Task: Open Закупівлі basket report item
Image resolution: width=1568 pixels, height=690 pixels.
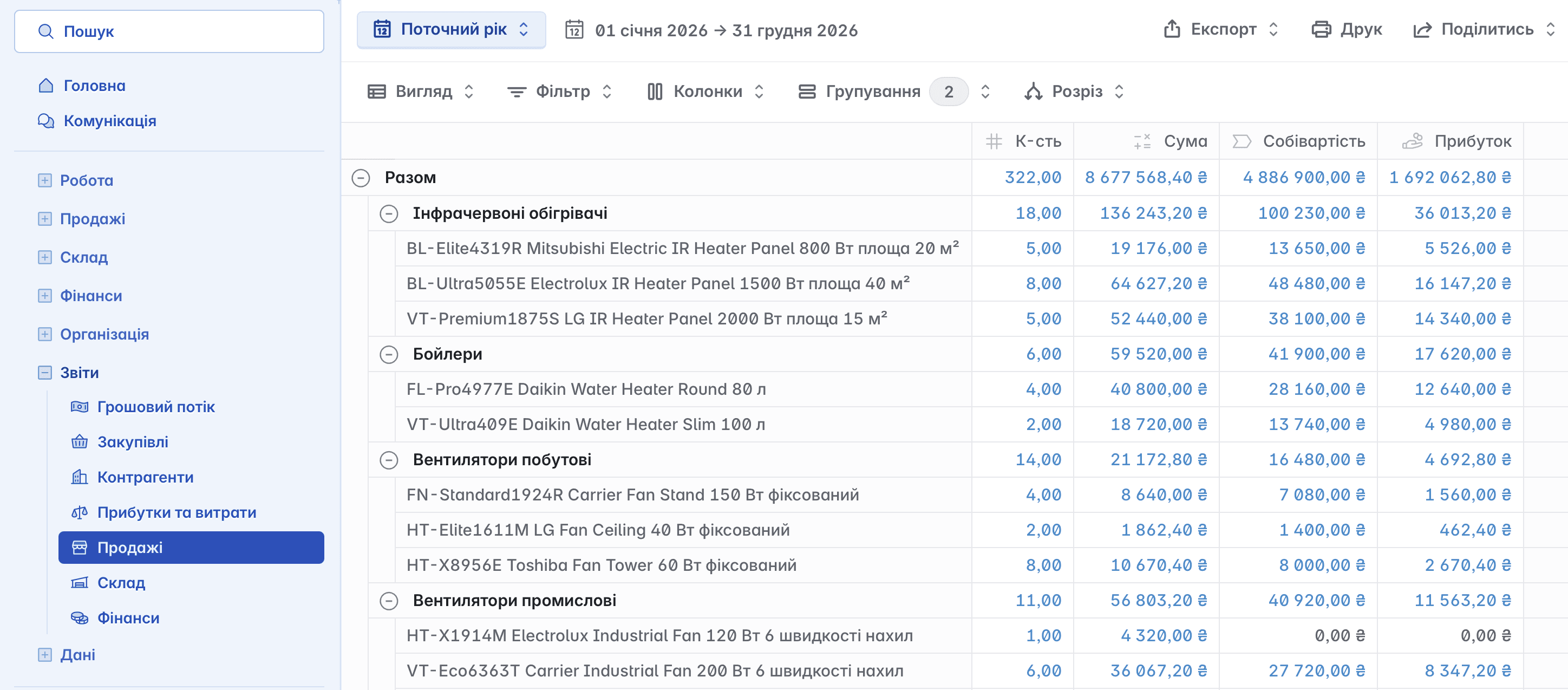Action: click(x=133, y=442)
